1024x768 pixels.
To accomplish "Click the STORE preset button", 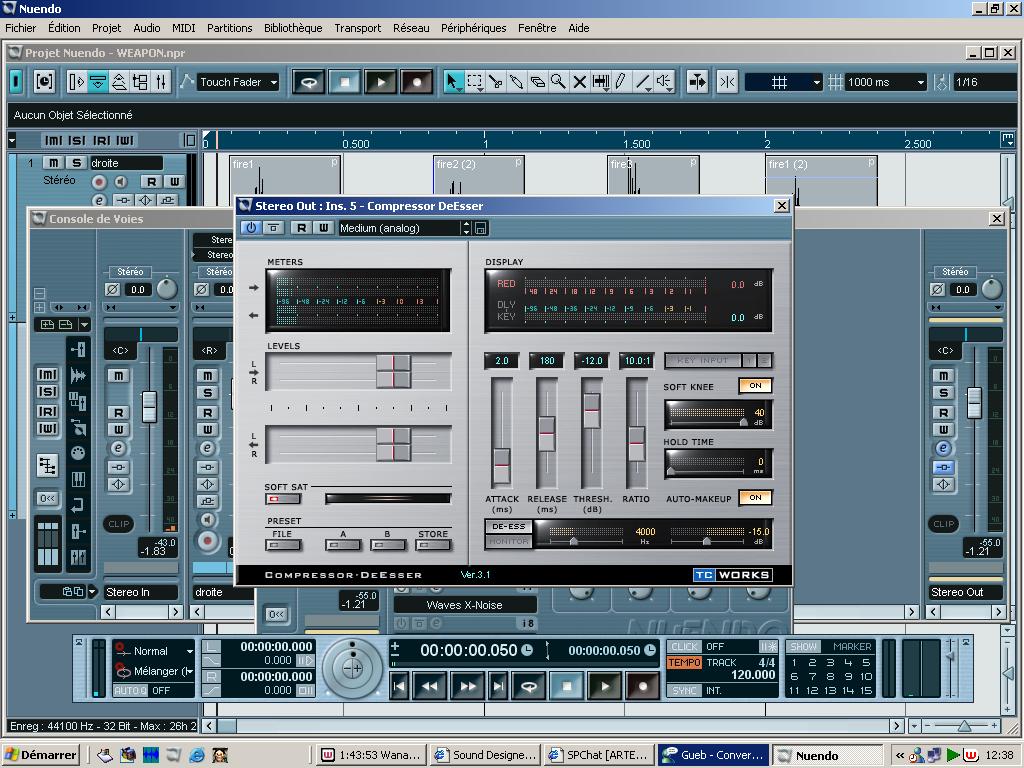I will click(x=433, y=545).
